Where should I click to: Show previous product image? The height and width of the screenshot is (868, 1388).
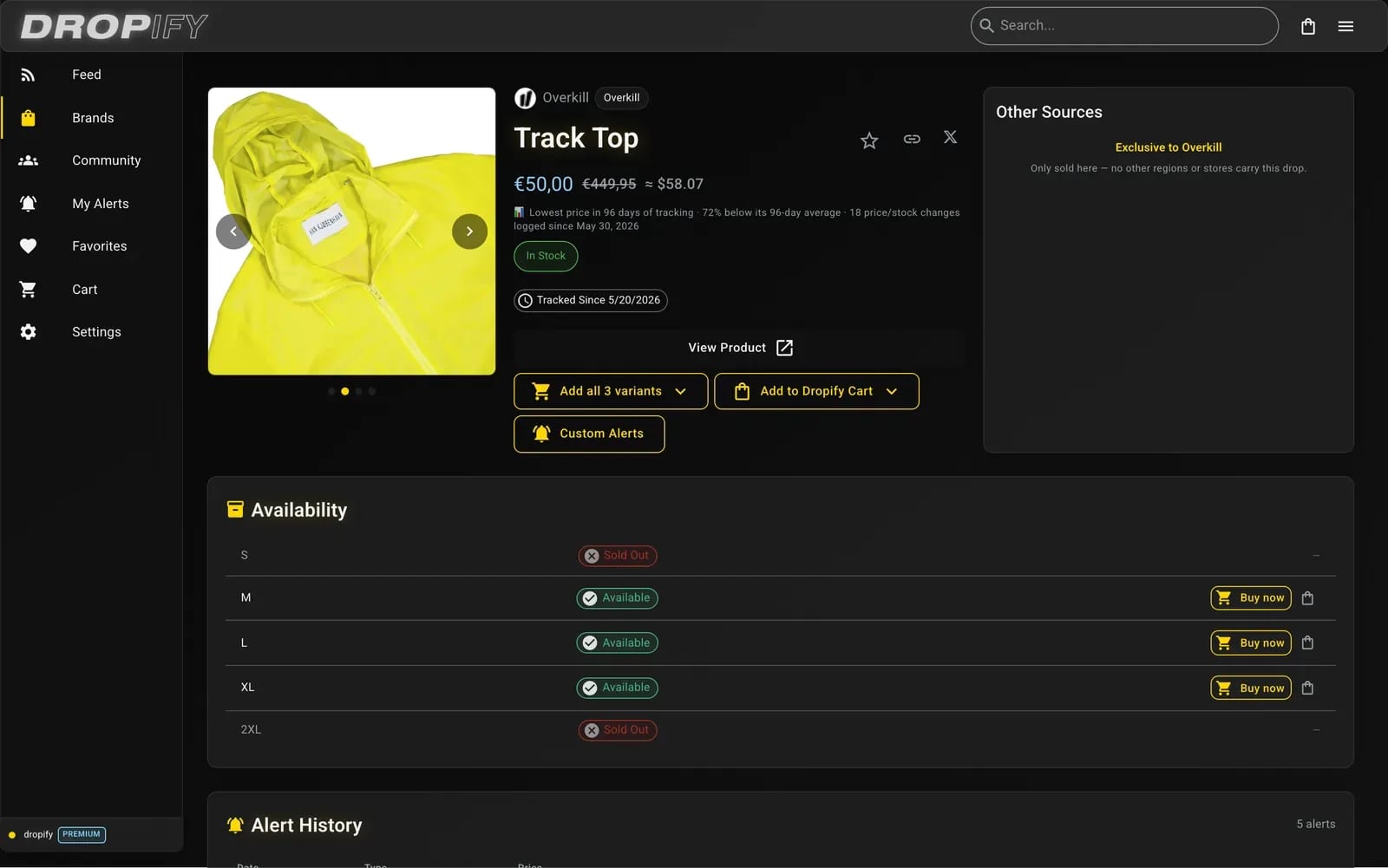tap(233, 232)
